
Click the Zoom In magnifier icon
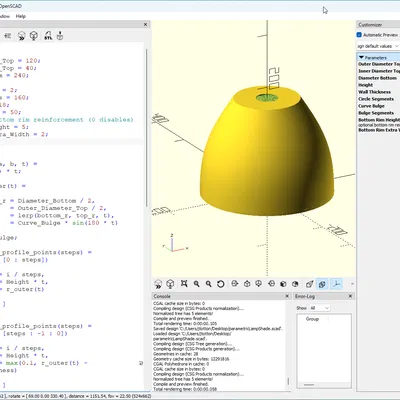(x=197, y=284)
